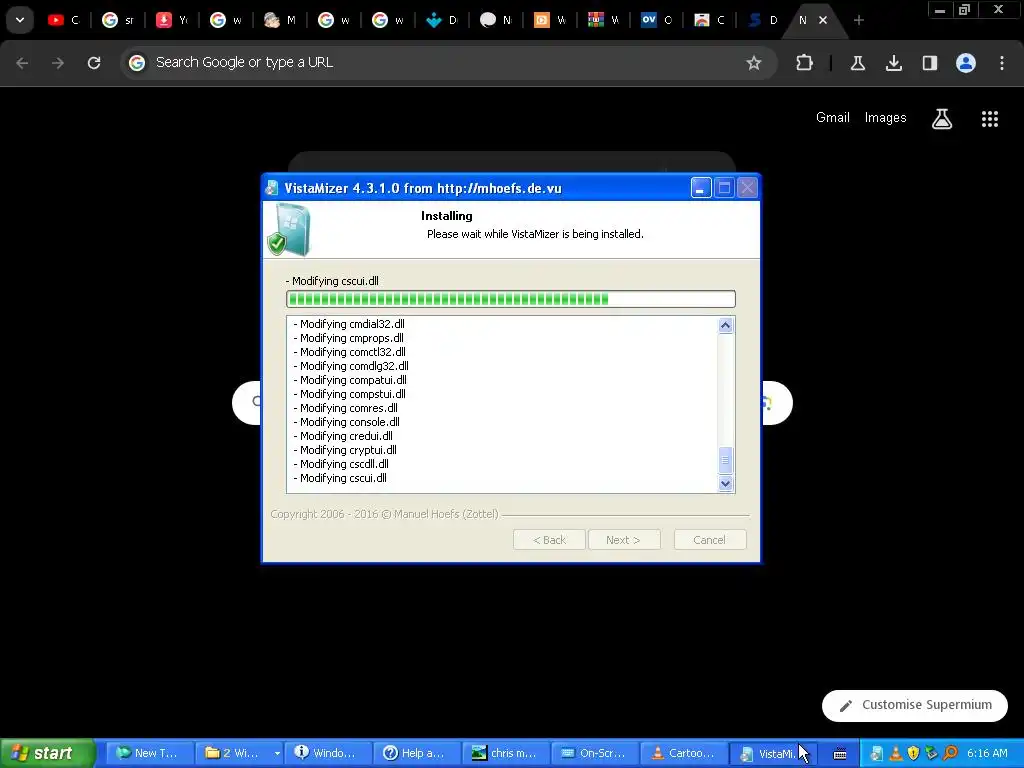1024x768 pixels.
Task: Click the 6:16 AM system clock
Action: pos(987,754)
